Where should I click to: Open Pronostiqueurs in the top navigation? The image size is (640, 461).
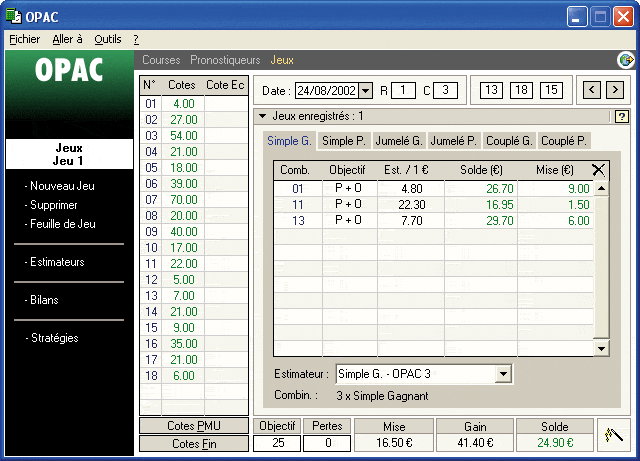pyautogui.click(x=226, y=60)
